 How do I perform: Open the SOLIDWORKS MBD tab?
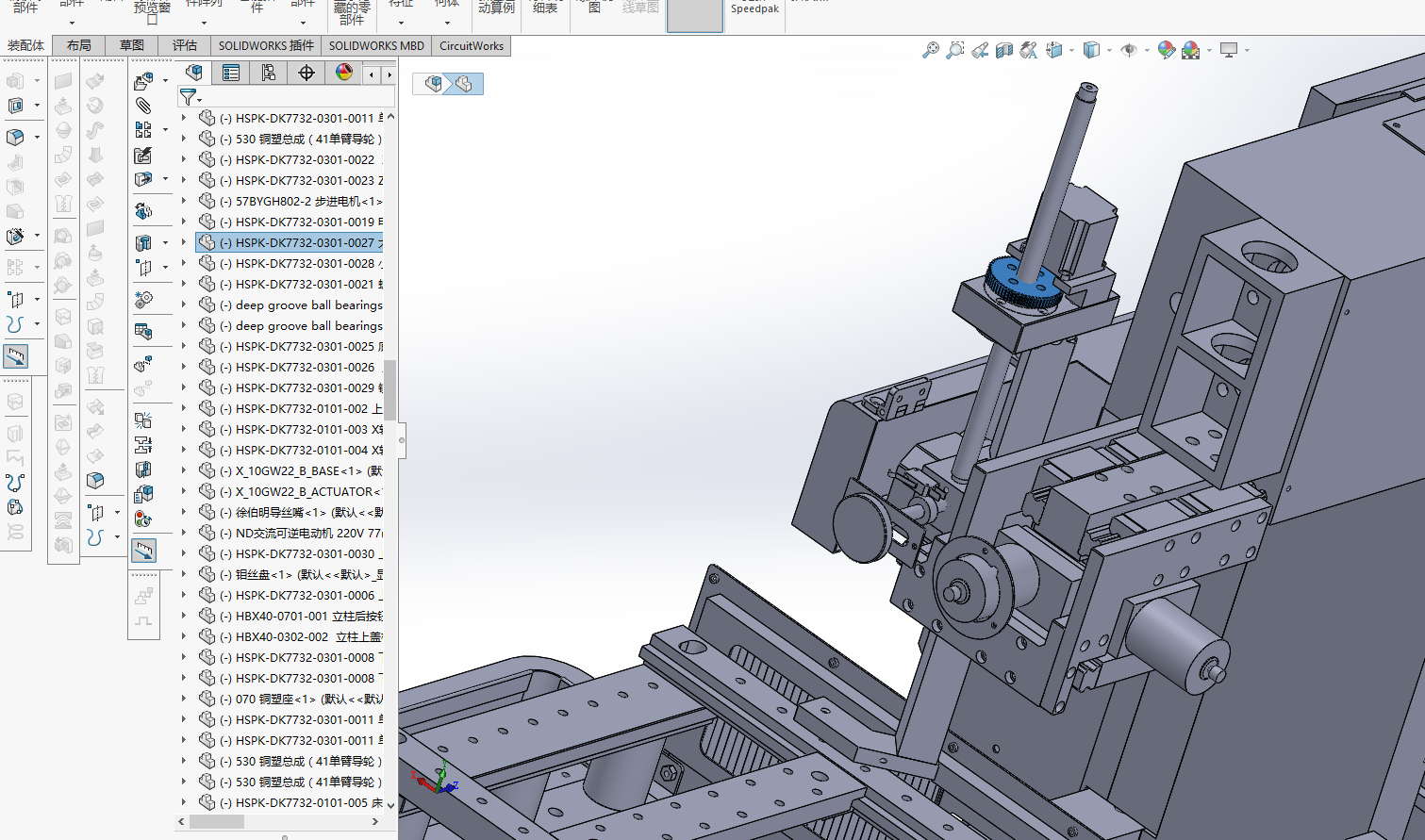coord(376,45)
